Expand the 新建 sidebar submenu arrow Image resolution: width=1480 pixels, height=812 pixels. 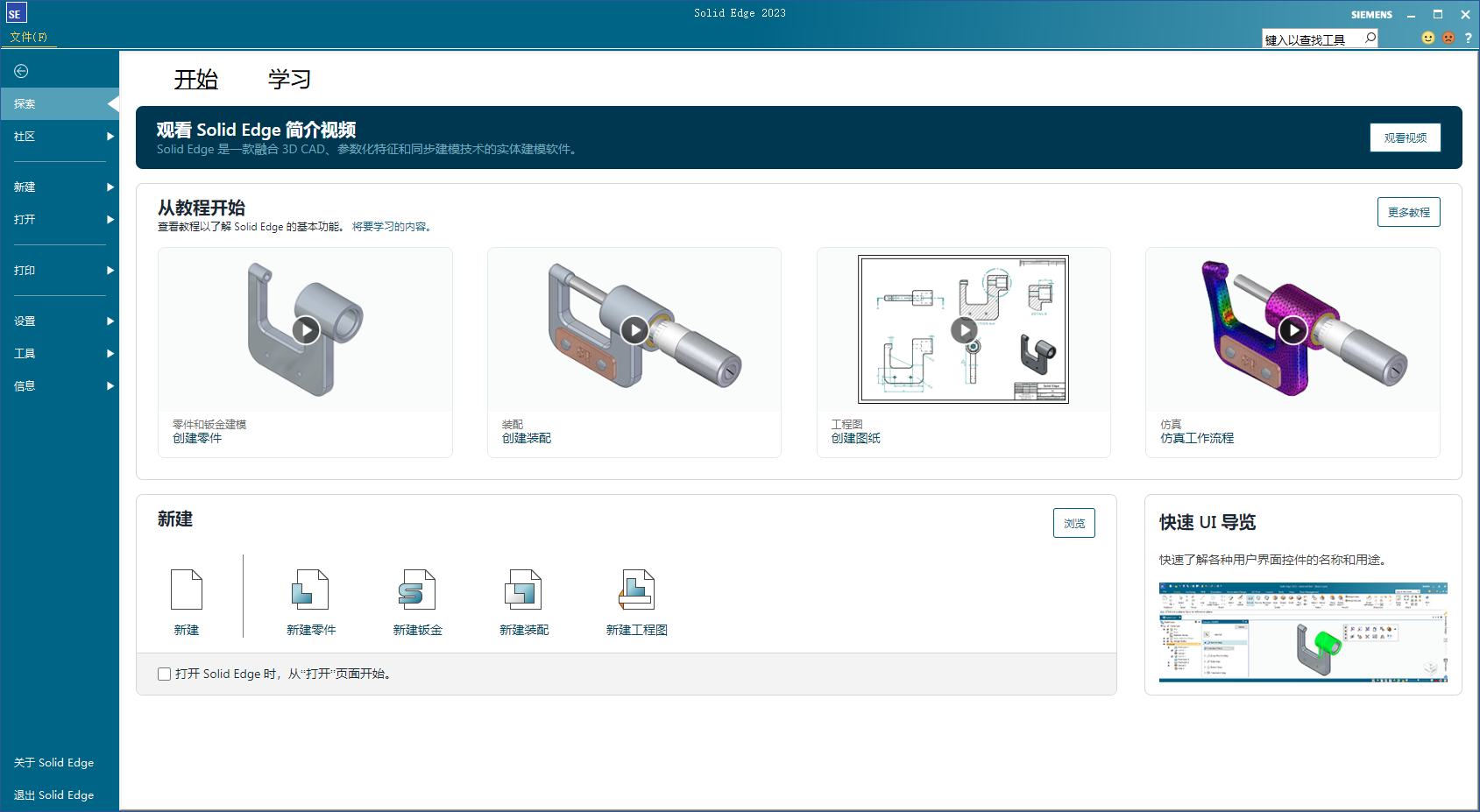click(110, 187)
